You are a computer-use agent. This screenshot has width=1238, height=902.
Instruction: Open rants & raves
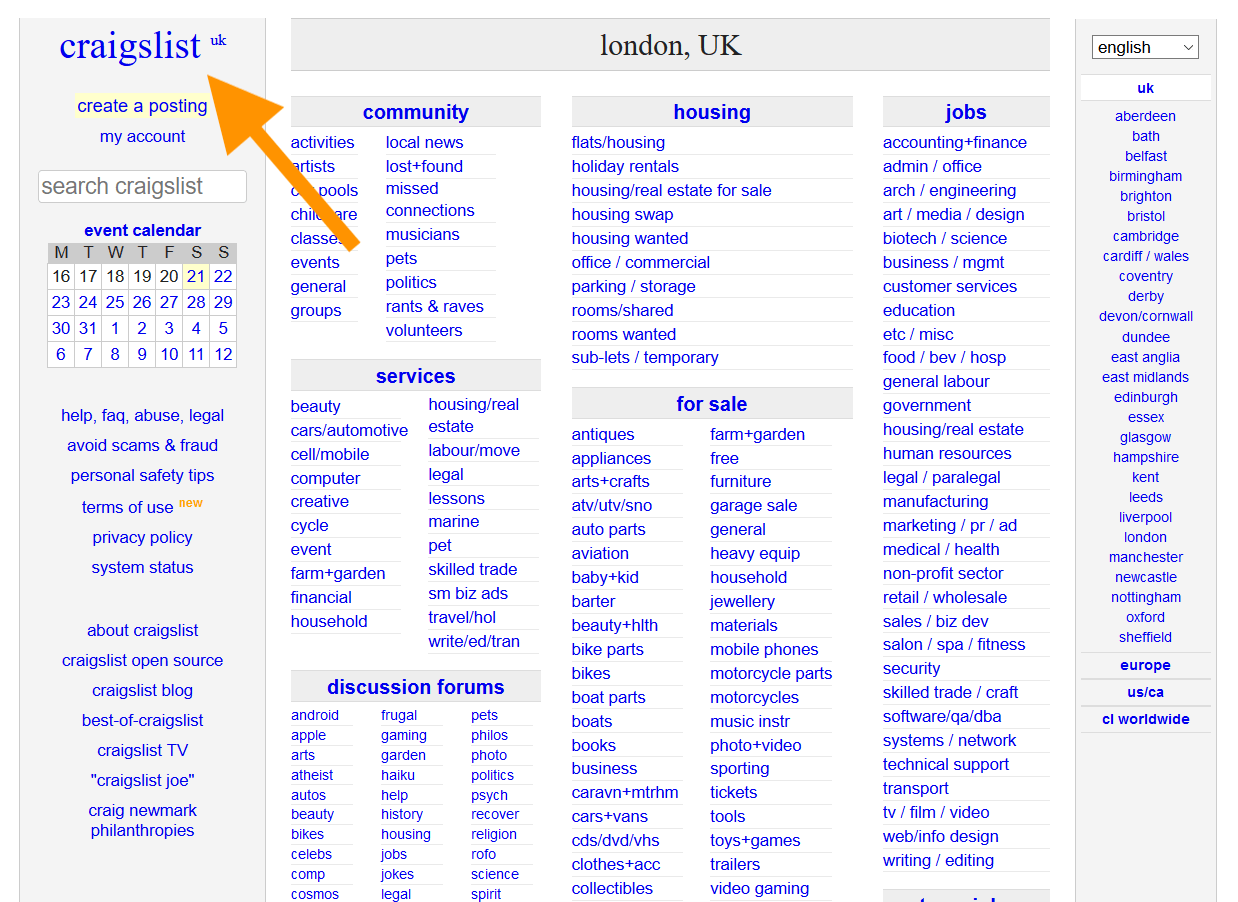[x=434, y=306]
